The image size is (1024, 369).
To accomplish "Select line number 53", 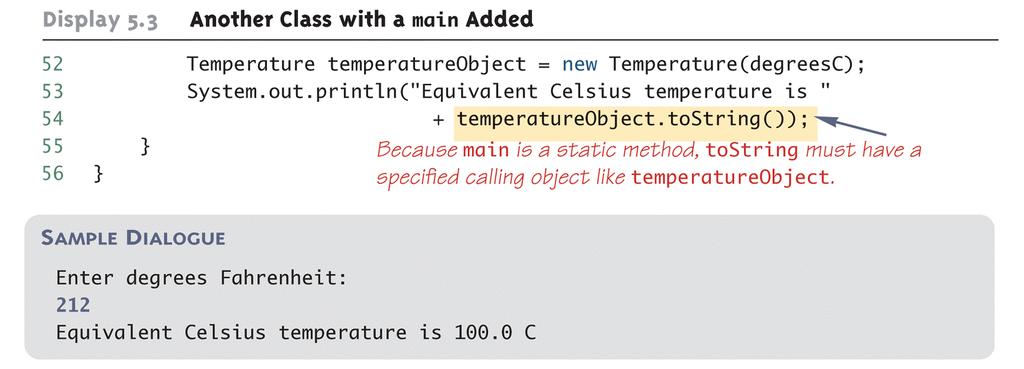I will coord(52,91).
